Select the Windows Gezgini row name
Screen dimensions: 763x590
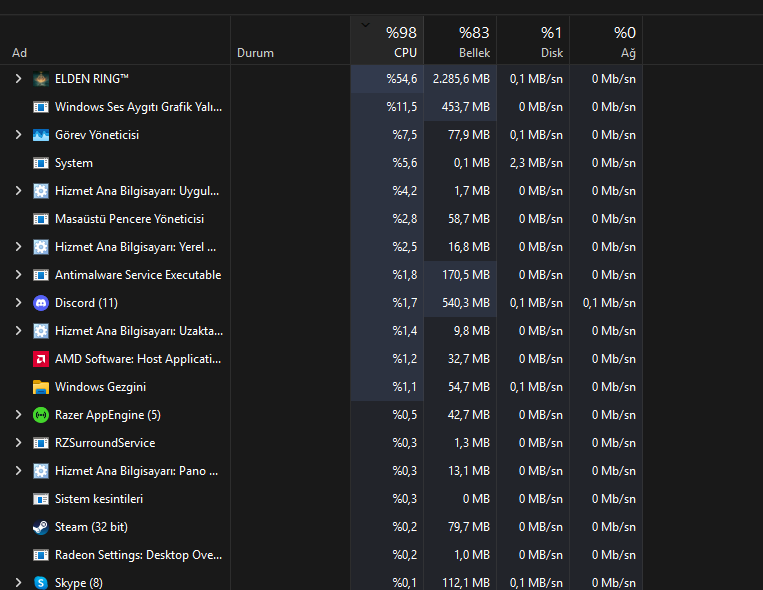[100, 387]
